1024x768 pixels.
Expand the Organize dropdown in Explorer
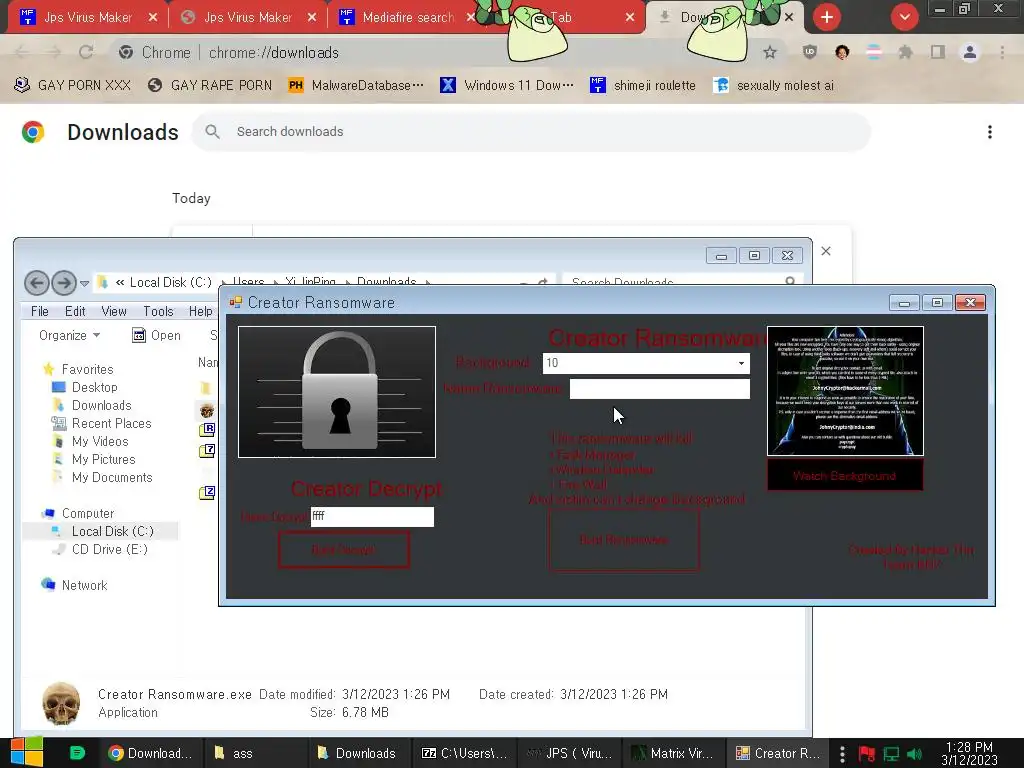point(69,335)
